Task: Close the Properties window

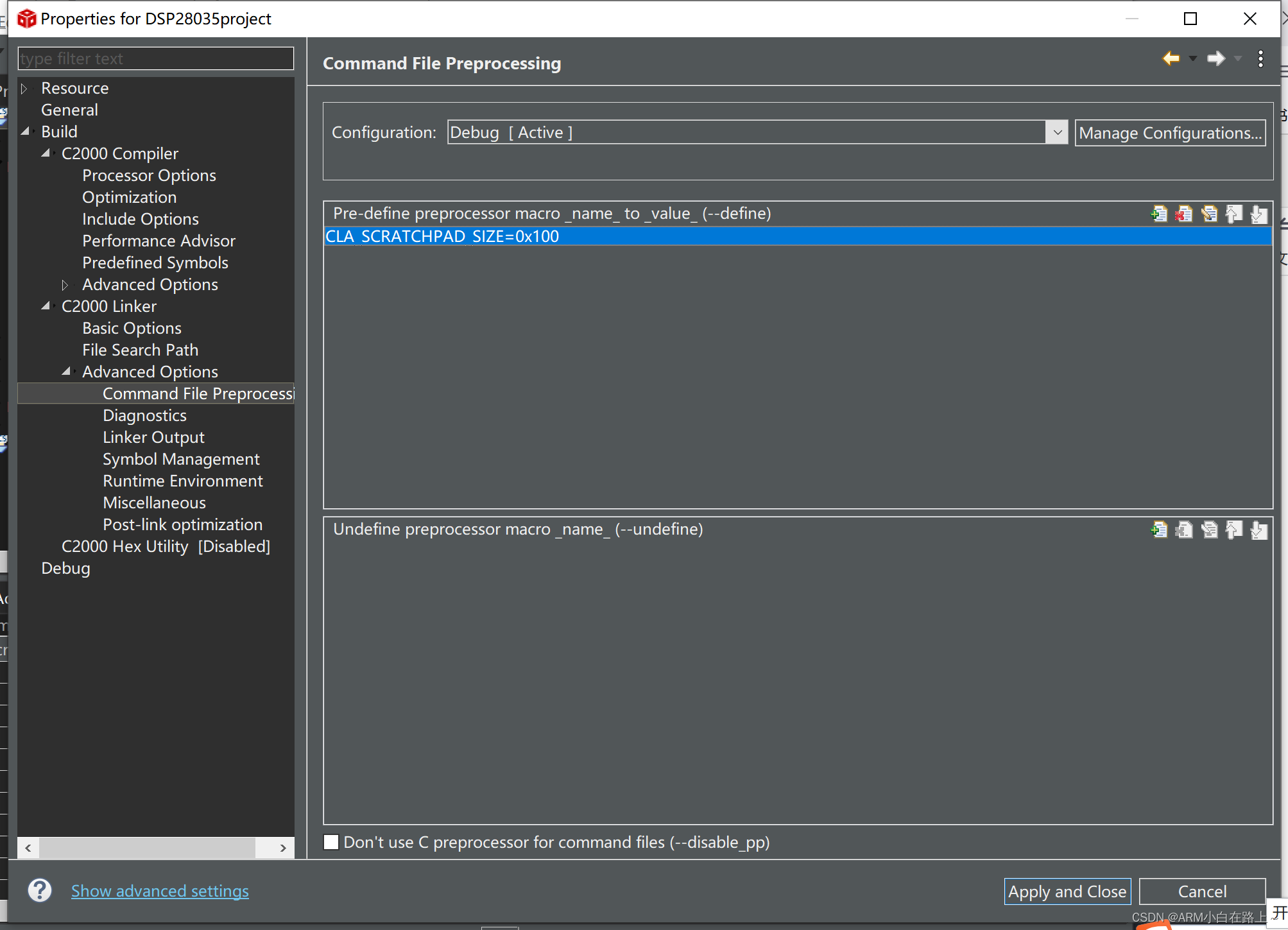Action: coord(1250,19)
